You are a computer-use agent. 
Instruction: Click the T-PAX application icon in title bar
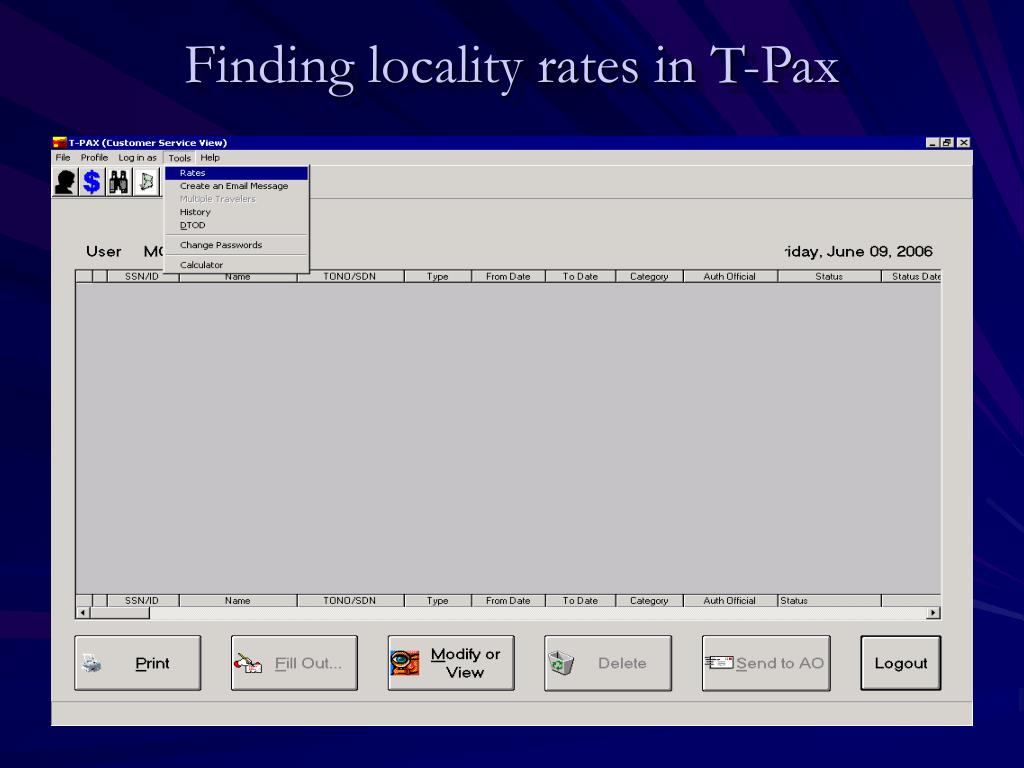coord(59,142)
